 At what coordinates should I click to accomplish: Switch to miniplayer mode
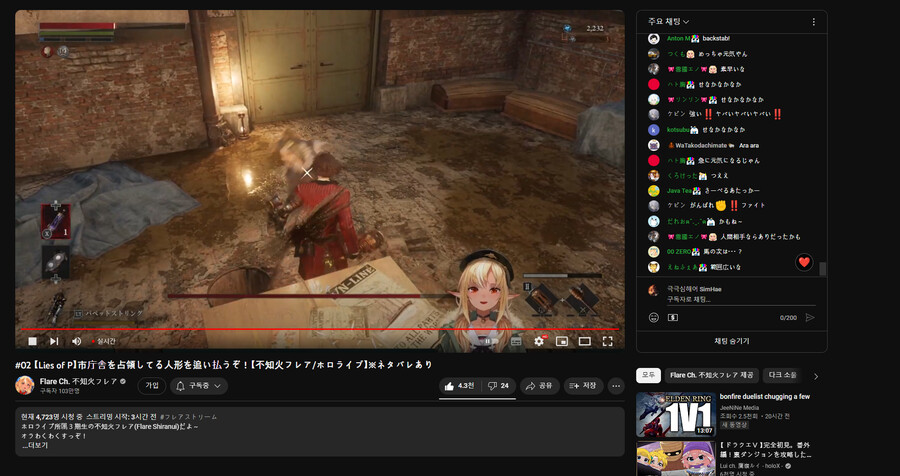561,341
